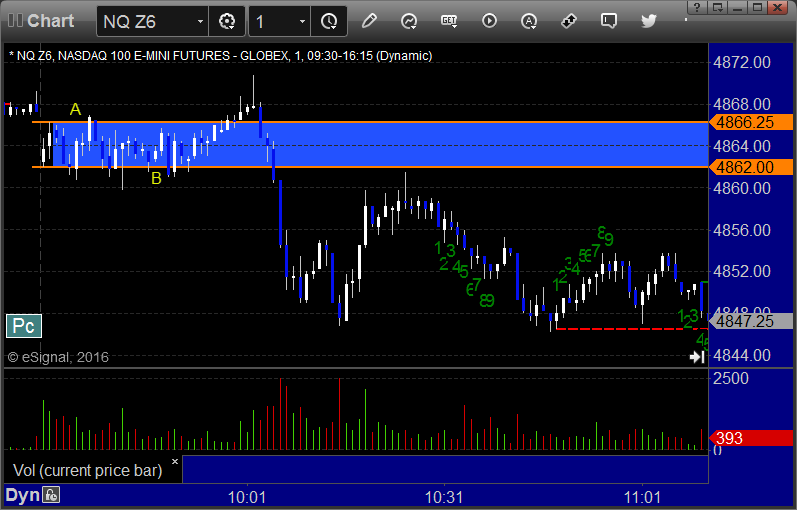Expand the interval '1' dropdown arrow

tap(302, 21)
